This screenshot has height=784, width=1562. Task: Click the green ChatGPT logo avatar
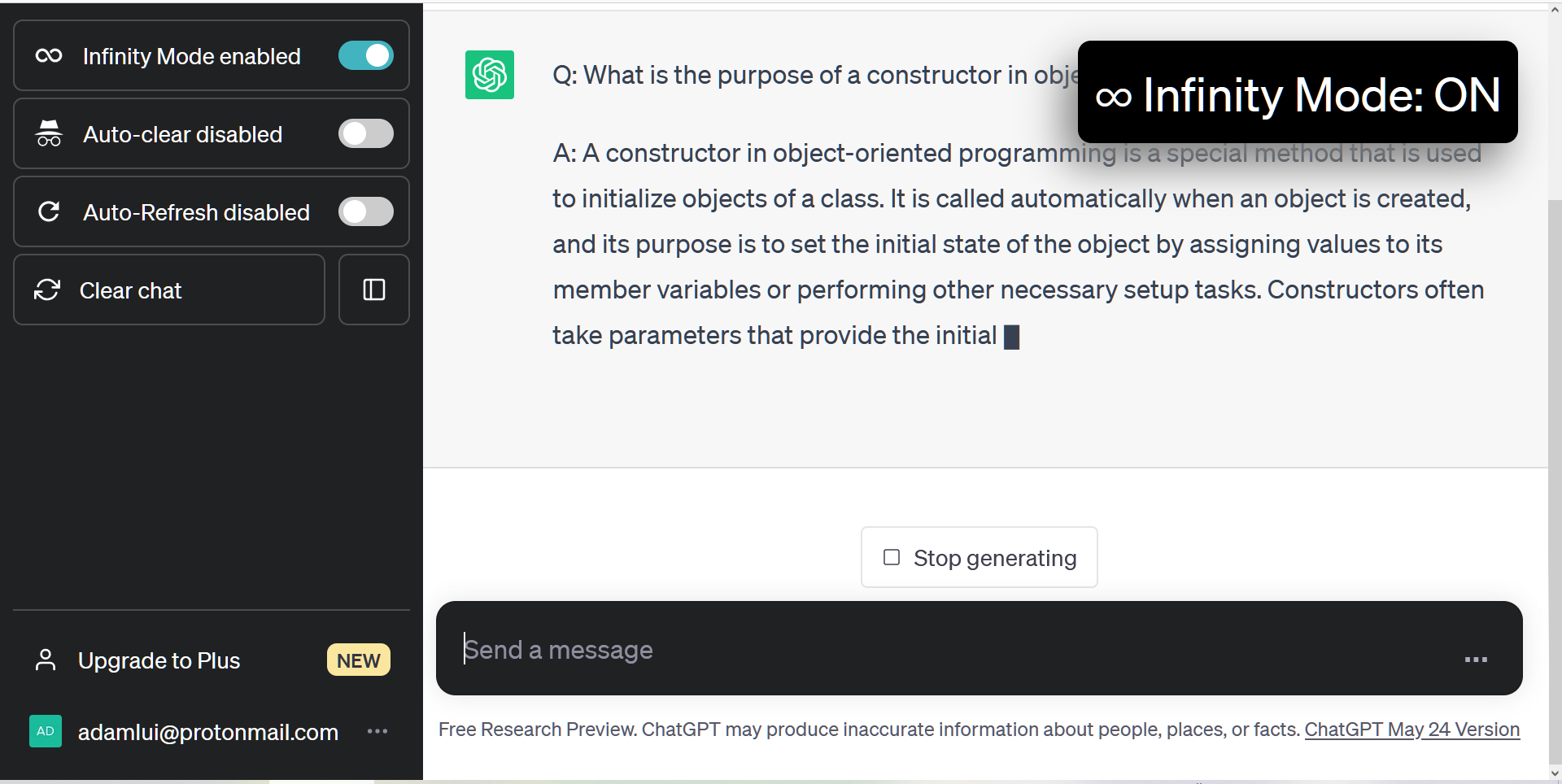coord(489,75)
